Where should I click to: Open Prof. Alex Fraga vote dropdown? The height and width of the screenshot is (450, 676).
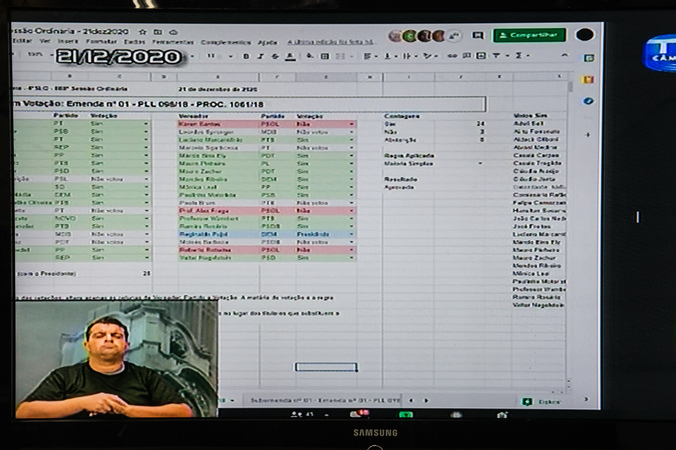352,211
